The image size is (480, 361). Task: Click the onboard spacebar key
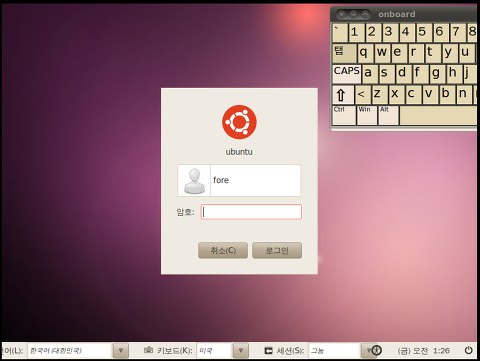[x=438, y=115]
